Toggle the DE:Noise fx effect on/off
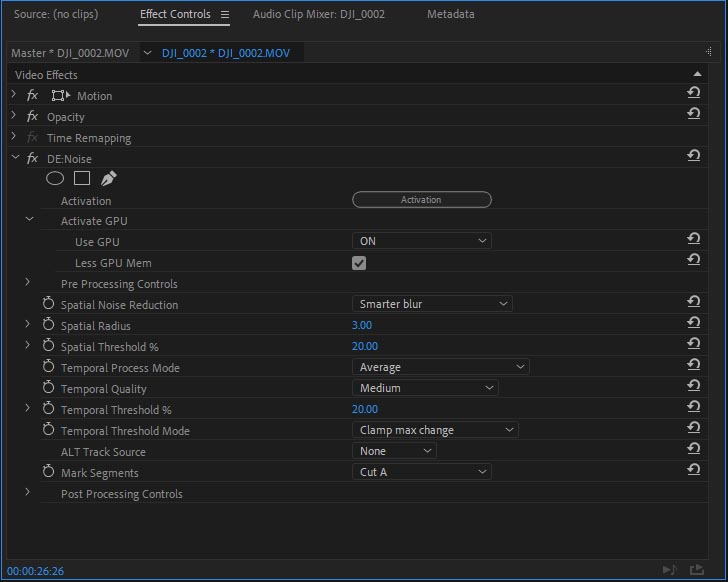 [x=32, y=159]
